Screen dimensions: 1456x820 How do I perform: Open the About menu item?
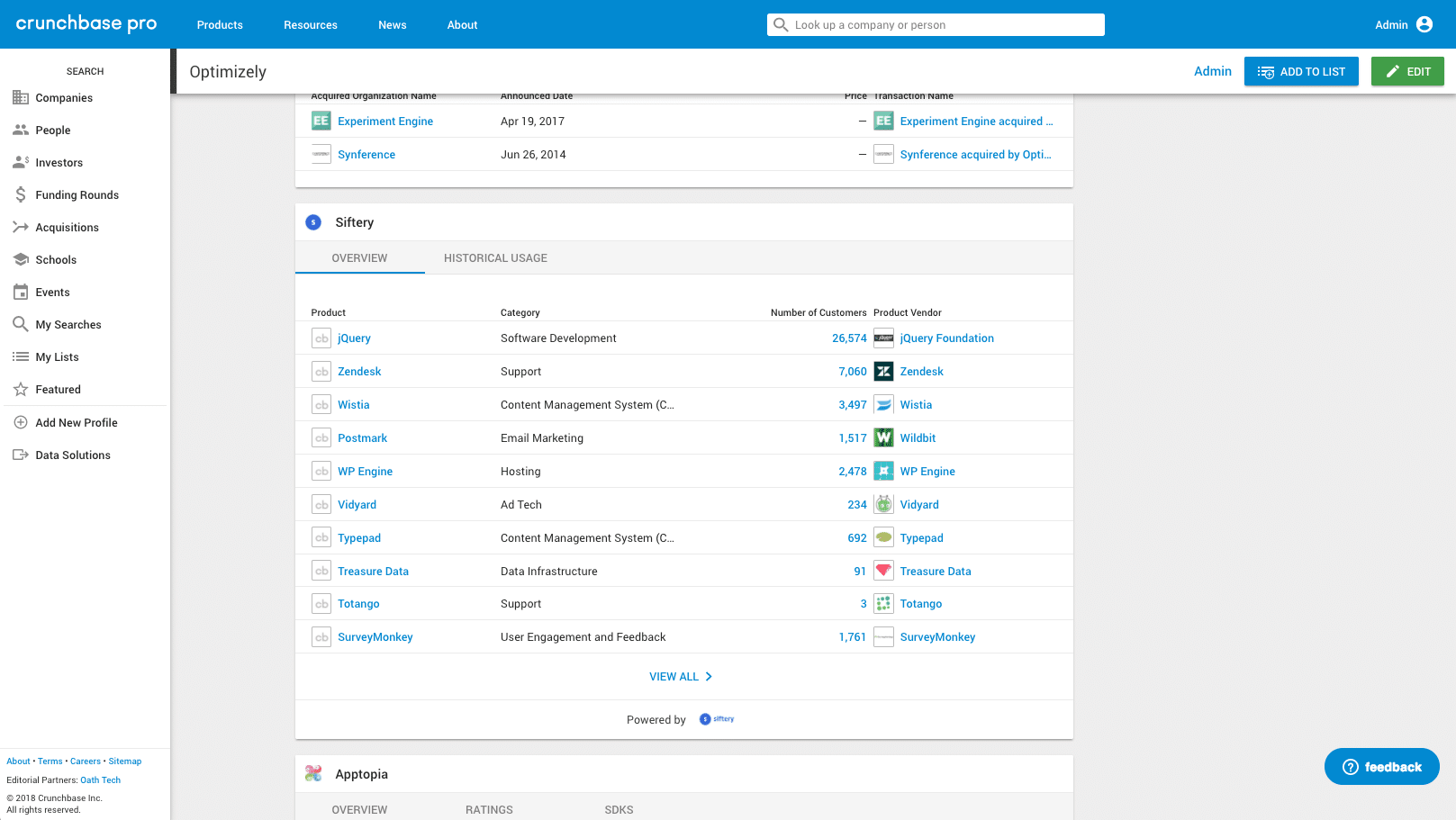[462, 24]
